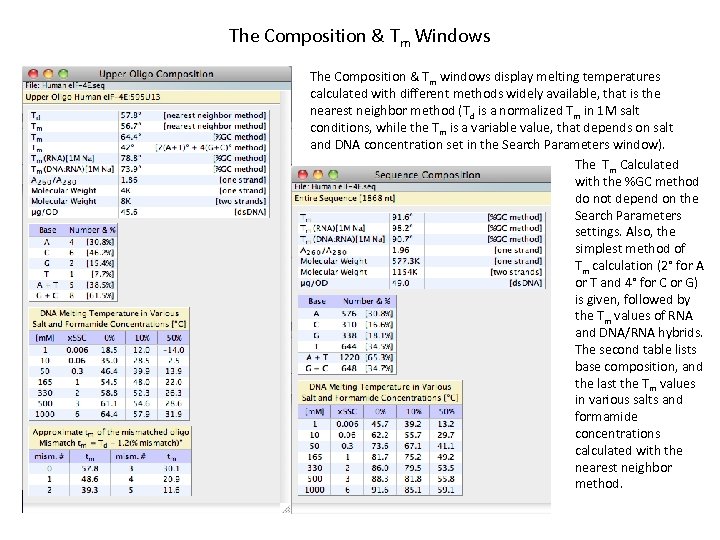Click melting temperature cell 86.0
Image resolution: width=720 pixels, height=540 pixels.
tap(380, 468)
